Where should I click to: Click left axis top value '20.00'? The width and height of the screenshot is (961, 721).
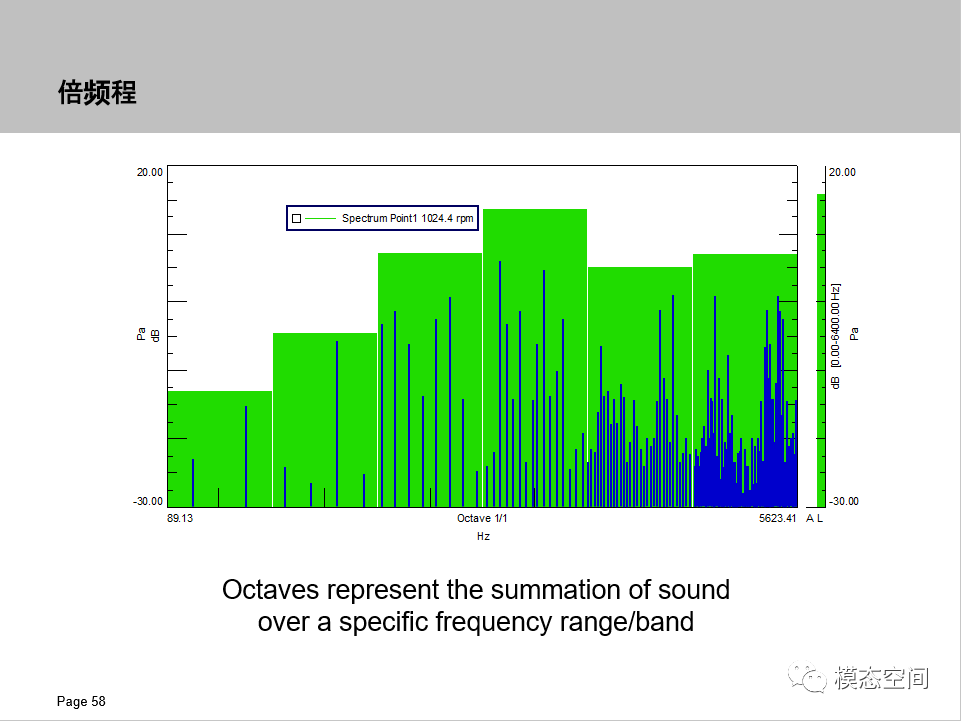150,172
